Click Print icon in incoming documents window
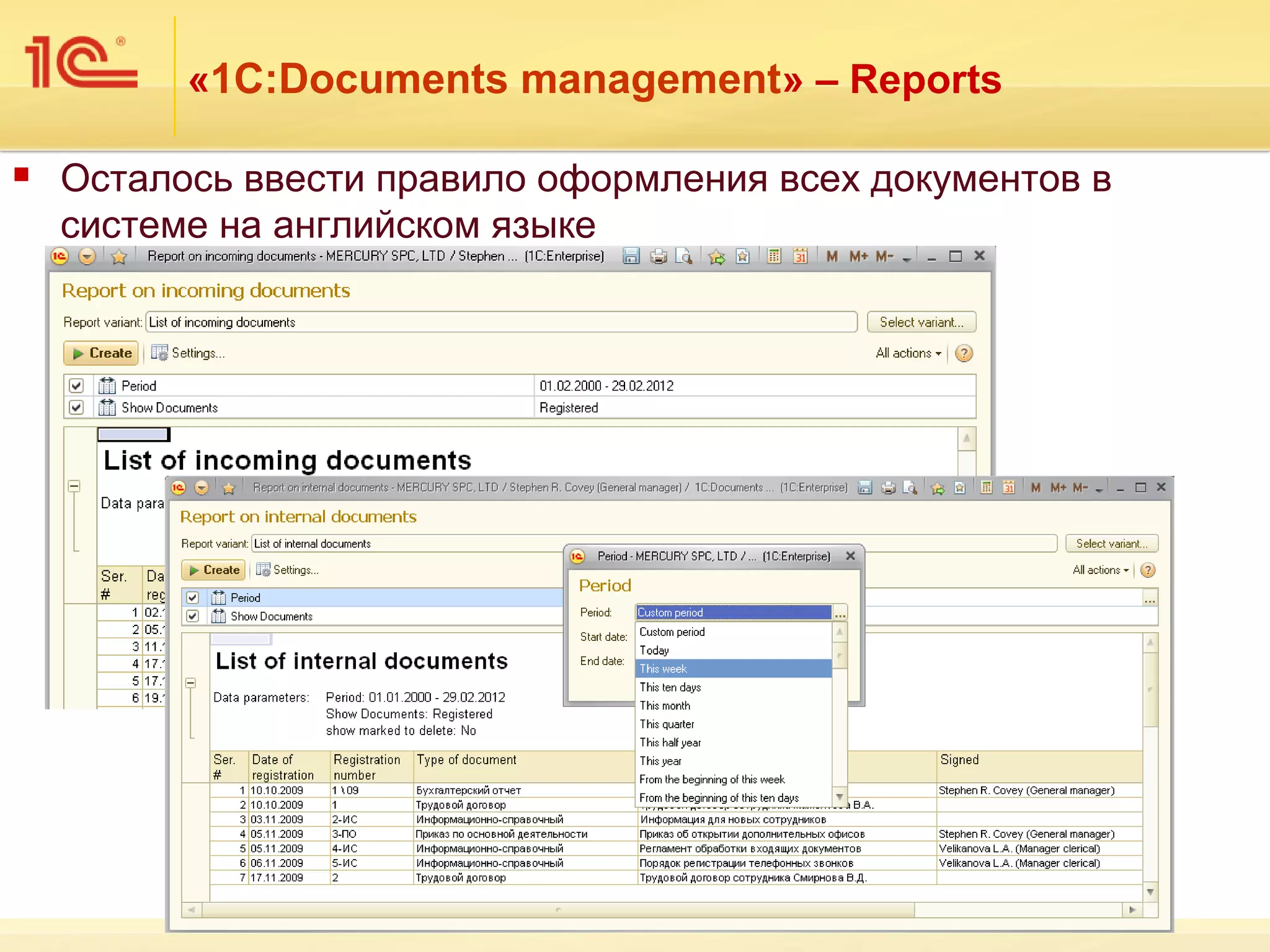The height and width of the screenshot is (952, 1270). pos(659,256)
